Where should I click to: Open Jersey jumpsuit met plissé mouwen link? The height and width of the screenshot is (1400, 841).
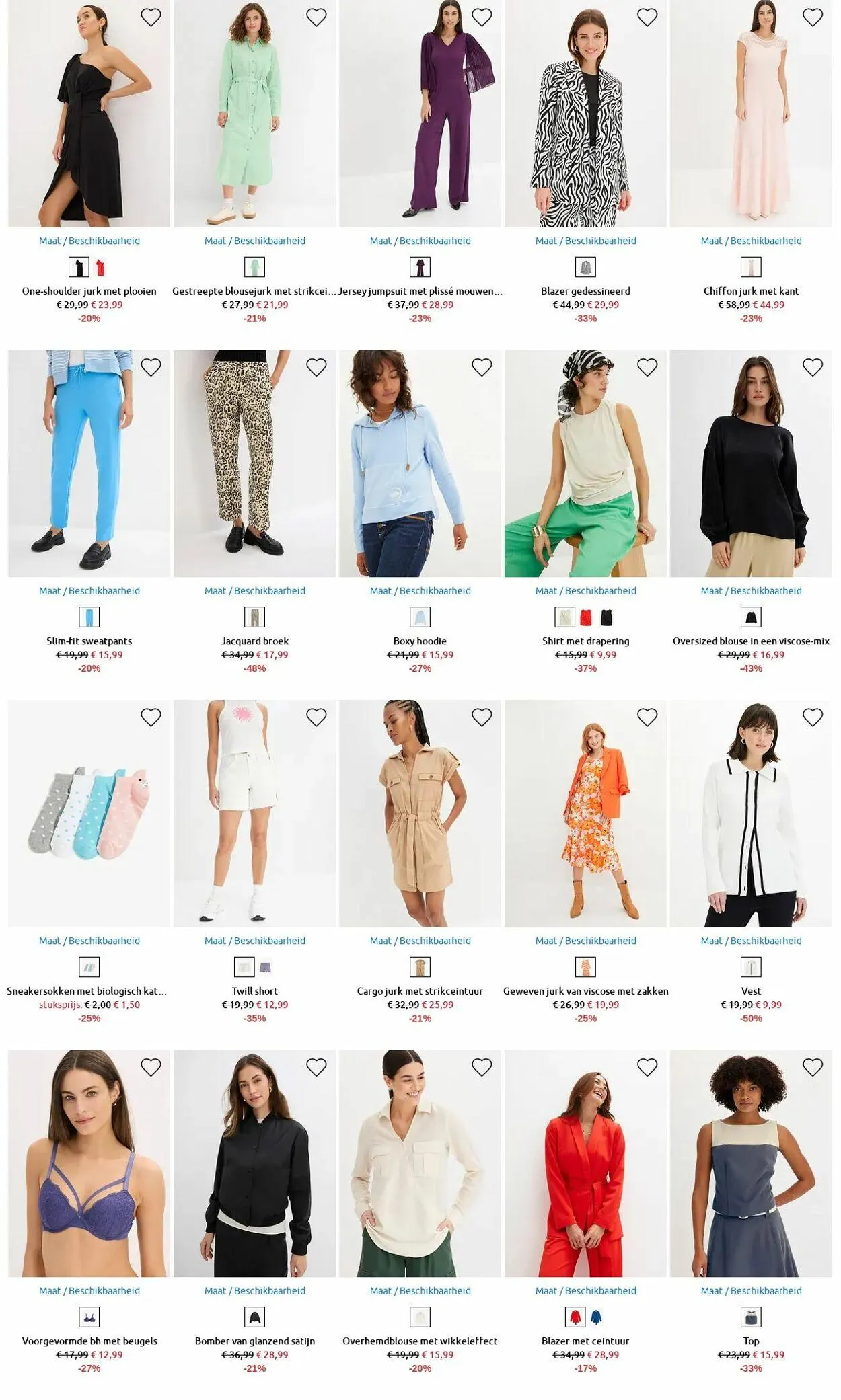coord(420,291)
